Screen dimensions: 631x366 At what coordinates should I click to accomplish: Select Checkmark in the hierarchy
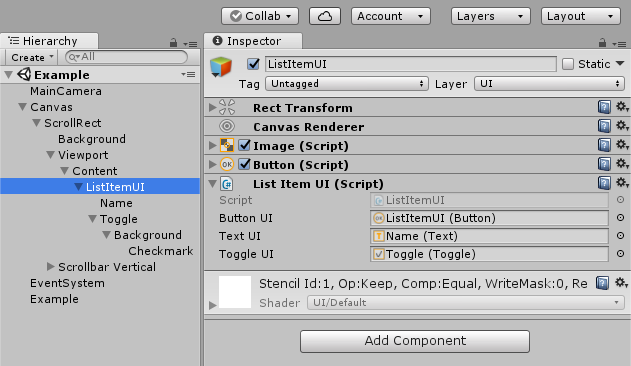click(161, 251)
